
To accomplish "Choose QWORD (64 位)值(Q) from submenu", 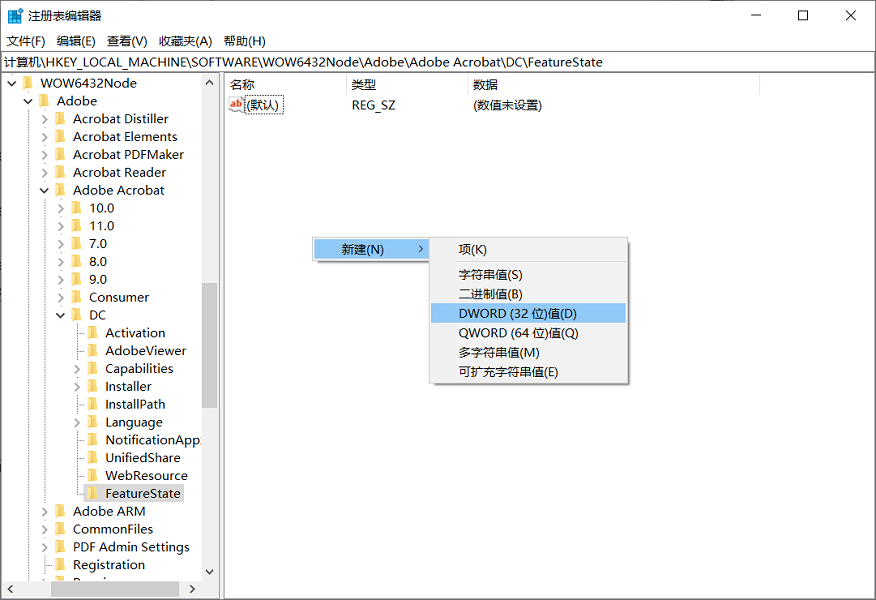I will pos(529,333).
